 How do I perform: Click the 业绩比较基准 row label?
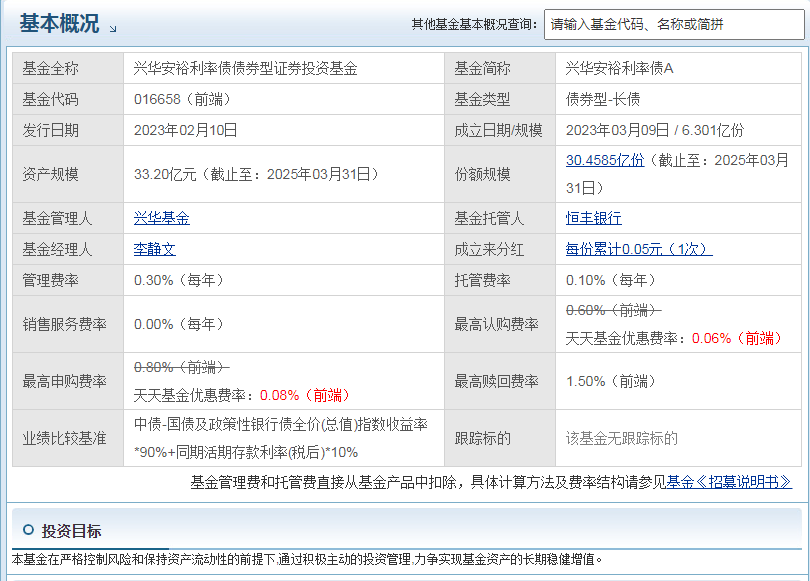point(65,438)
